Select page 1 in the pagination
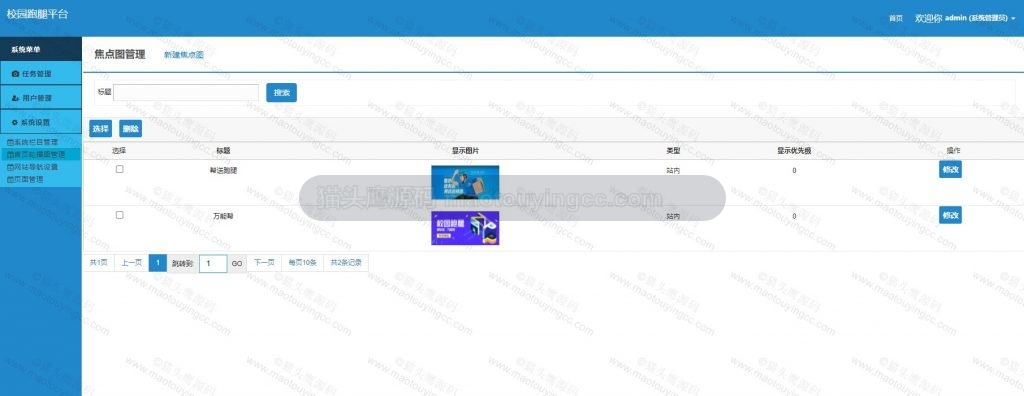Screen dimensions: 1024x396 tap(157, 263)
